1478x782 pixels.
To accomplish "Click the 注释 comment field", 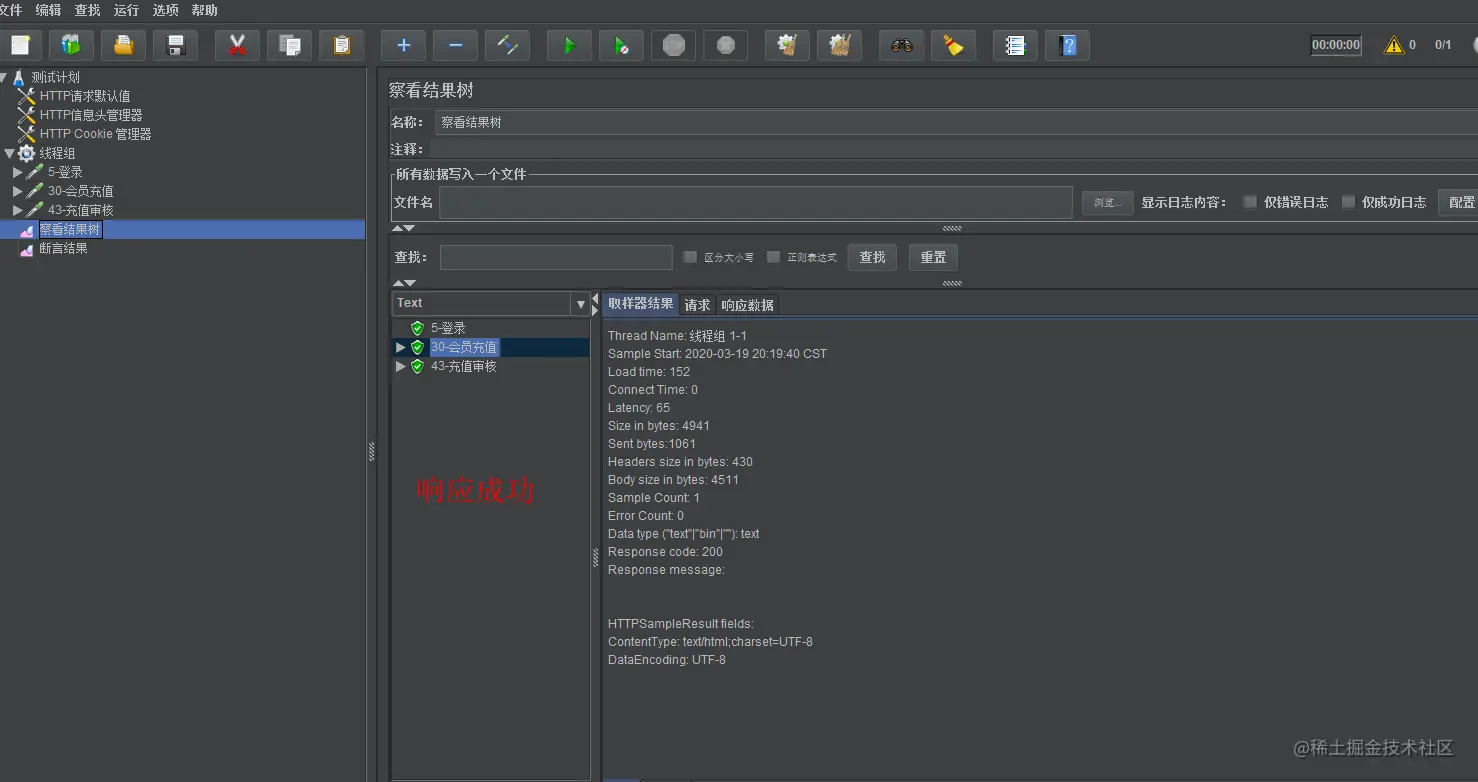I will (x=956, y=149).
